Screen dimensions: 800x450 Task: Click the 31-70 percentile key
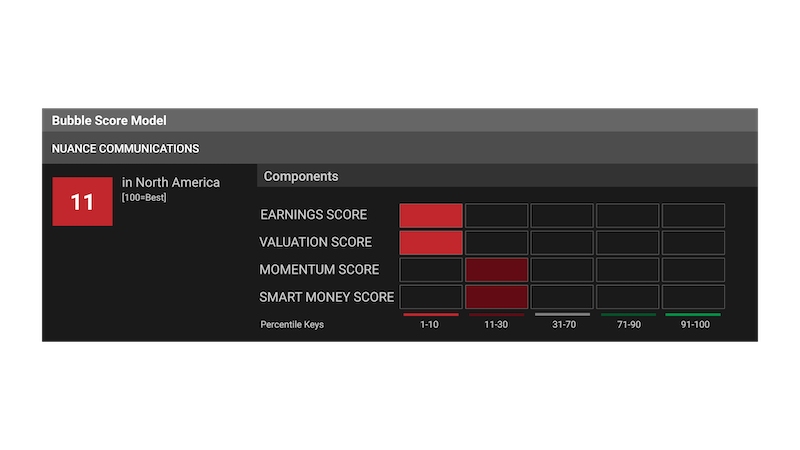pyautogui.click(x=564, y=324)
